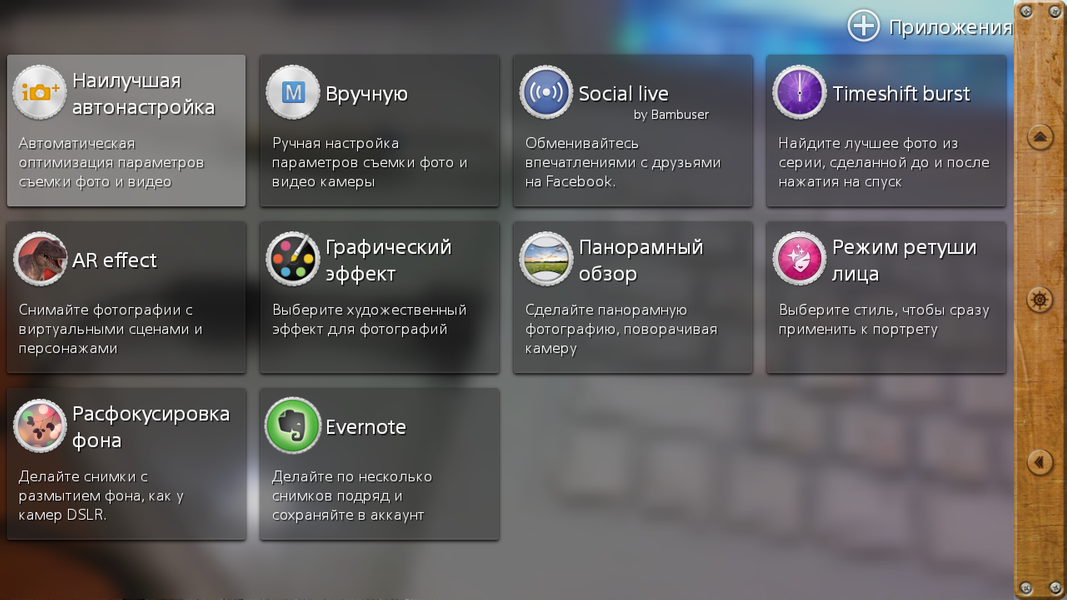The height and width of the screenshot is (600, 1067).
Task: Select the Superior Auto camera icon
Action: 39,93
